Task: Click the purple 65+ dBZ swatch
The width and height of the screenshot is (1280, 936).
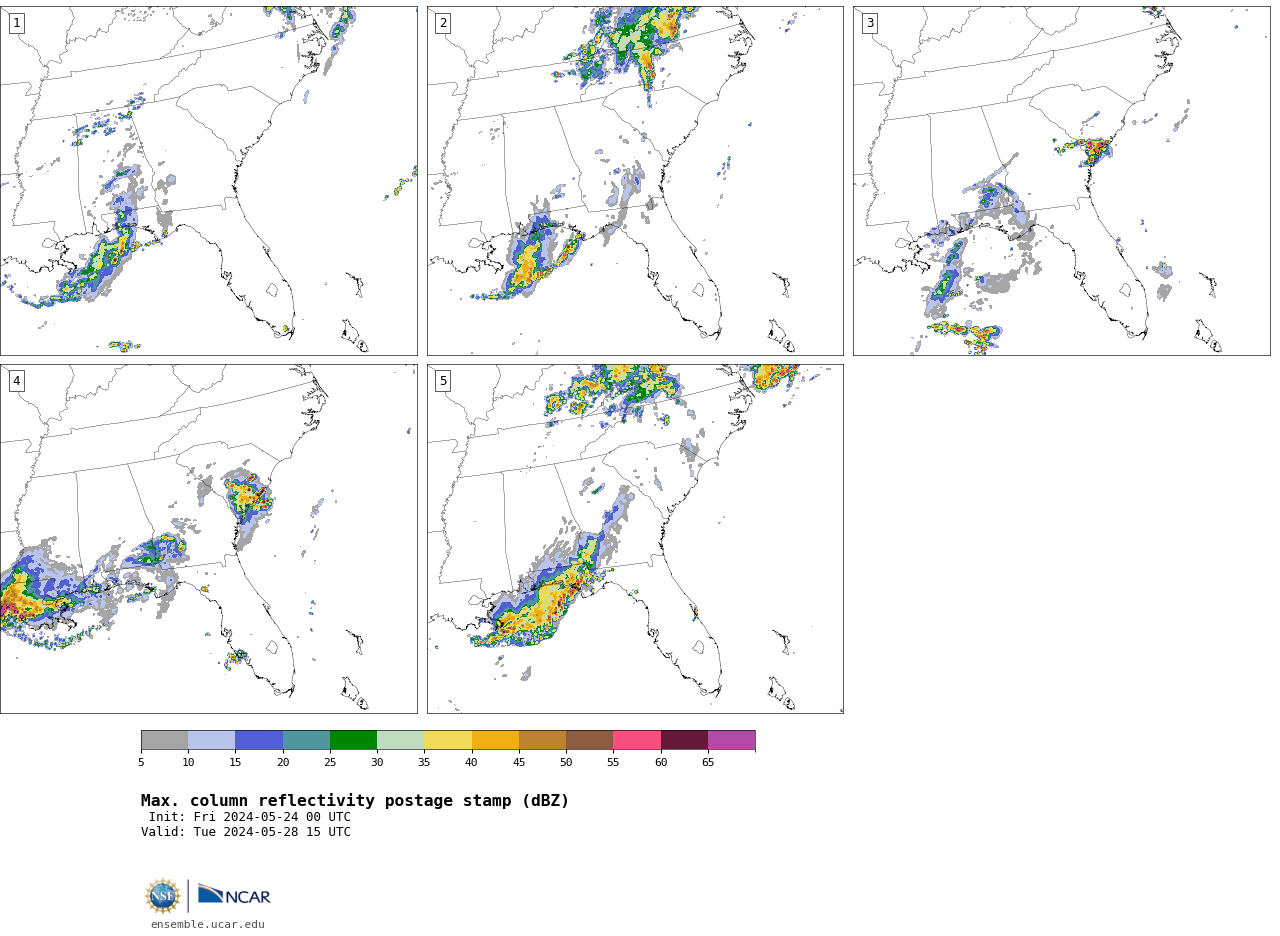Action: pyautogui.click(x=731, y=740)
